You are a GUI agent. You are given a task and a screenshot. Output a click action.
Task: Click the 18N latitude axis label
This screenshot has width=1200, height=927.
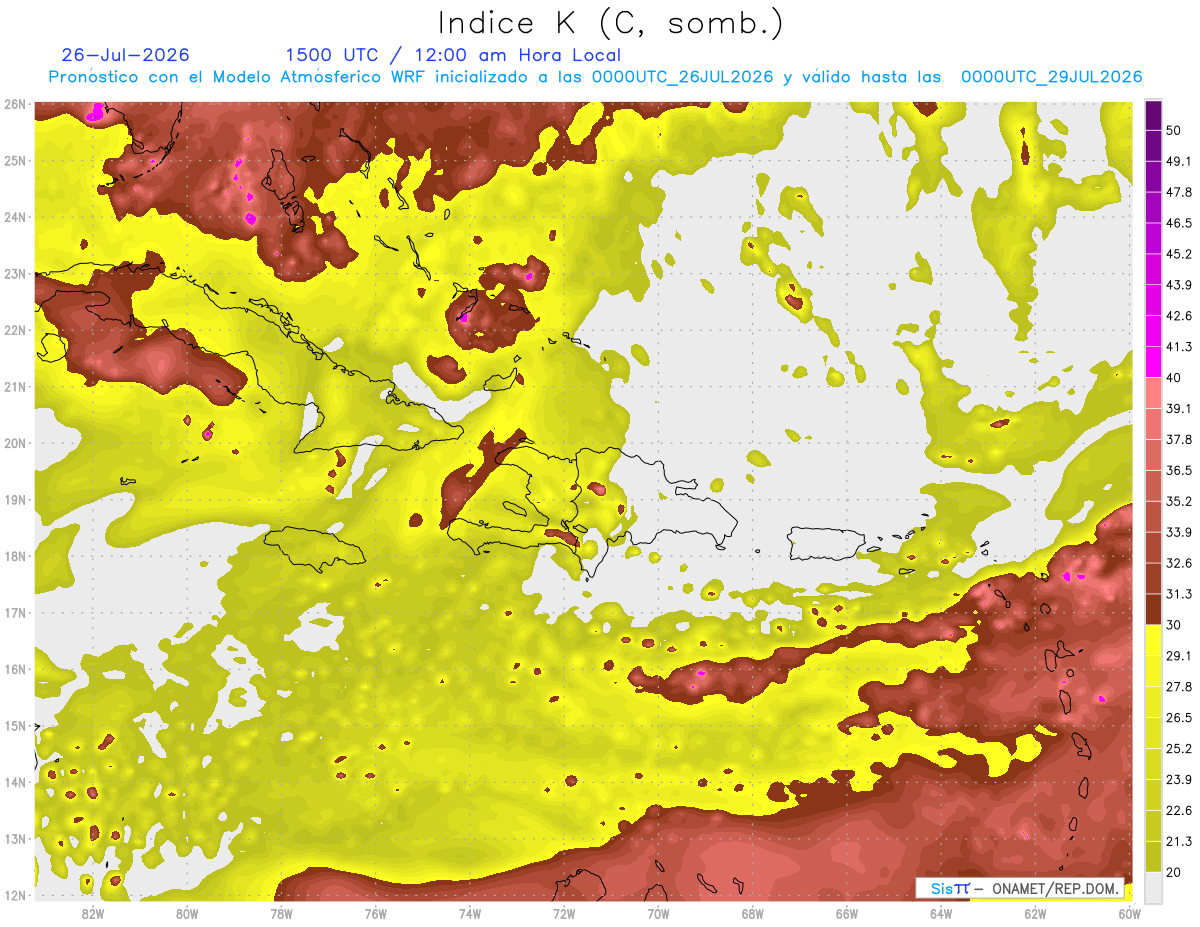tap(15, 556)
